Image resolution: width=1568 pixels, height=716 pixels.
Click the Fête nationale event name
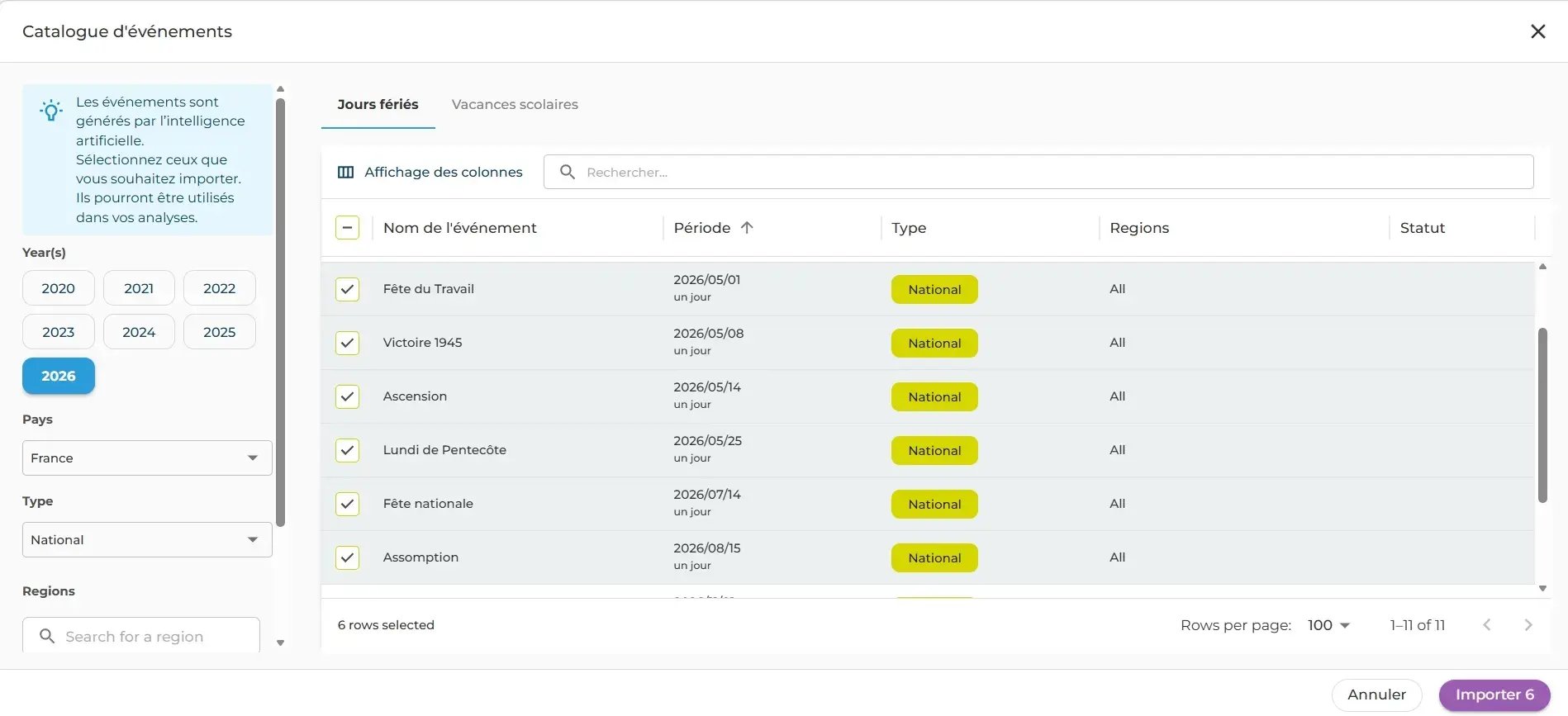(x=428, y=504)
